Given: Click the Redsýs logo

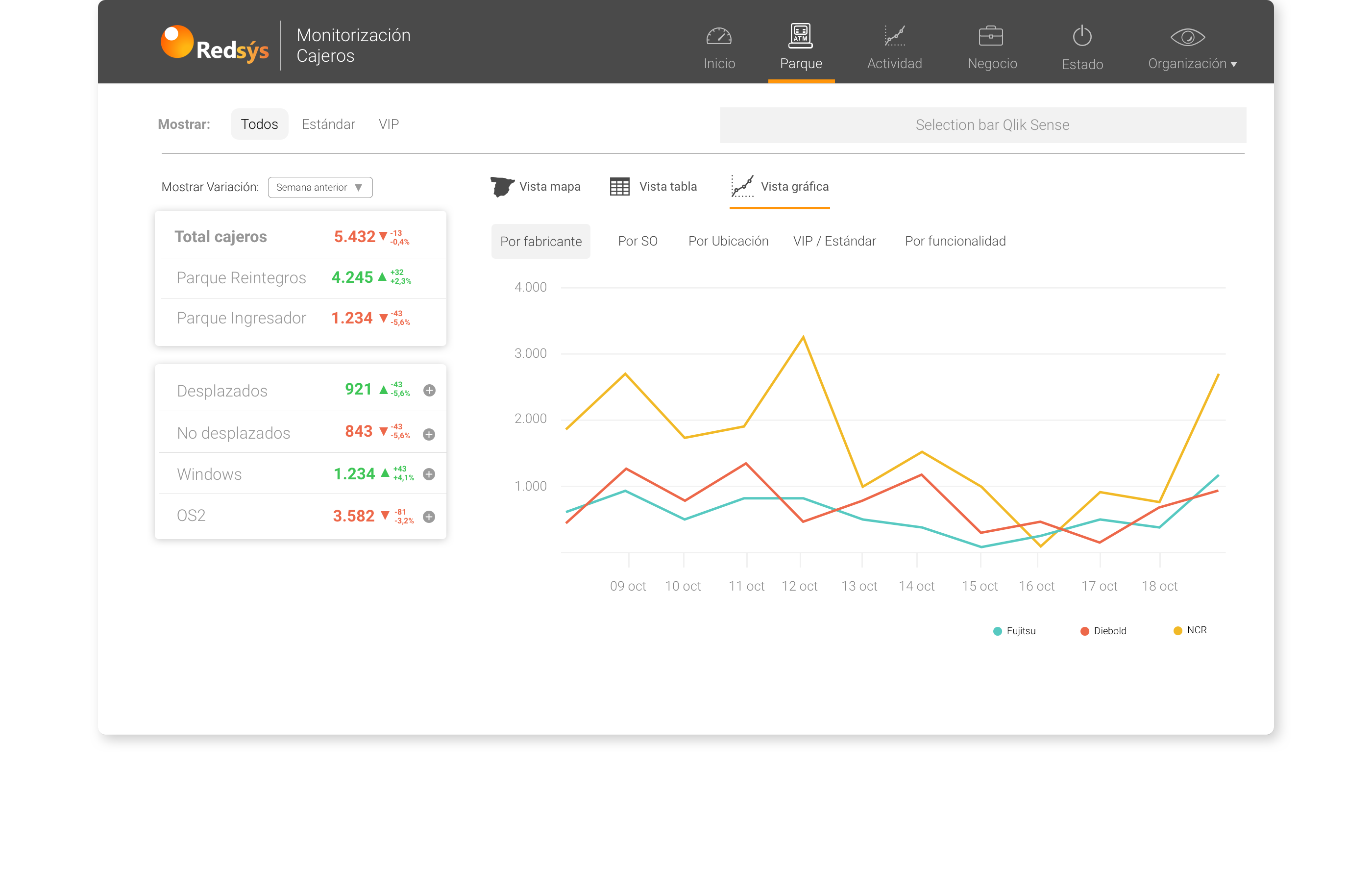Looking at the screenshot, I should 215,45.
